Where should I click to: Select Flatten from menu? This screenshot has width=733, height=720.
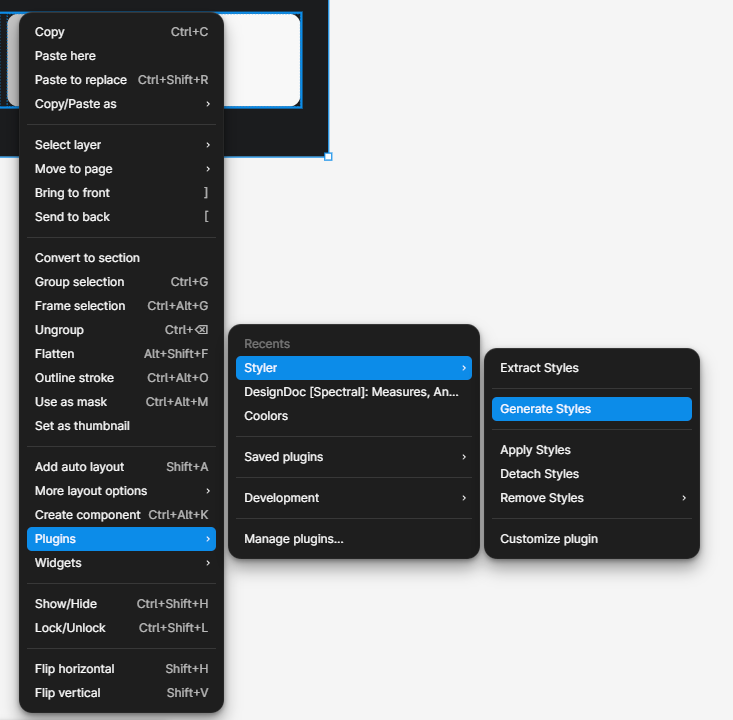(x=121, y=354)
